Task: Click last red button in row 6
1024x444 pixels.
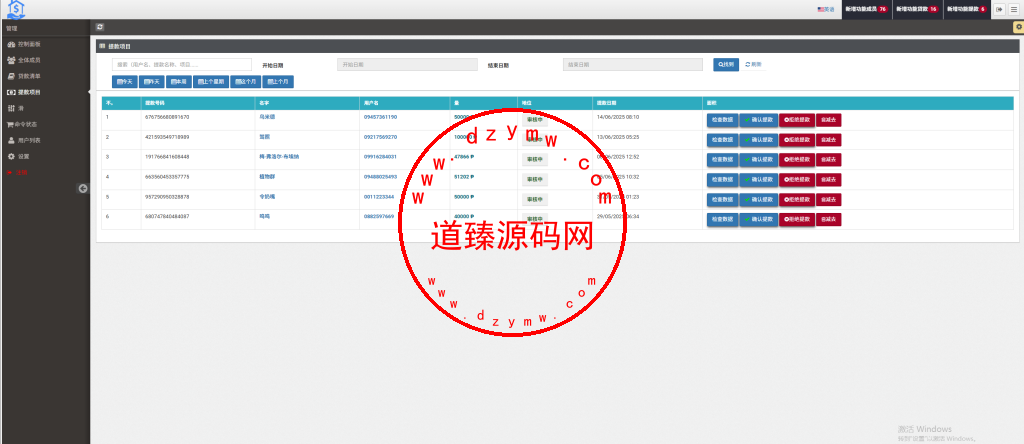Action: pyautogui.click(x=829, y=219)
